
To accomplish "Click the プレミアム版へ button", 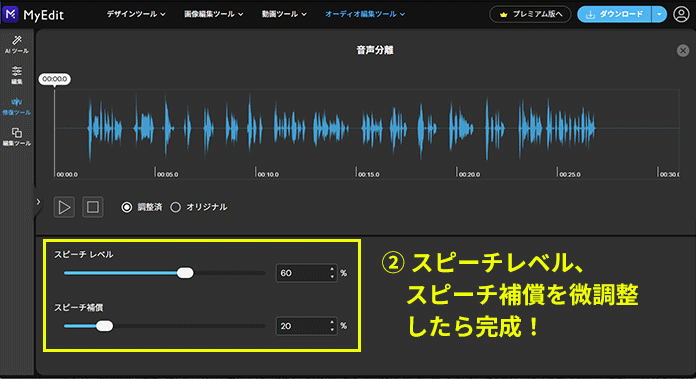I will tap(530, 14).
